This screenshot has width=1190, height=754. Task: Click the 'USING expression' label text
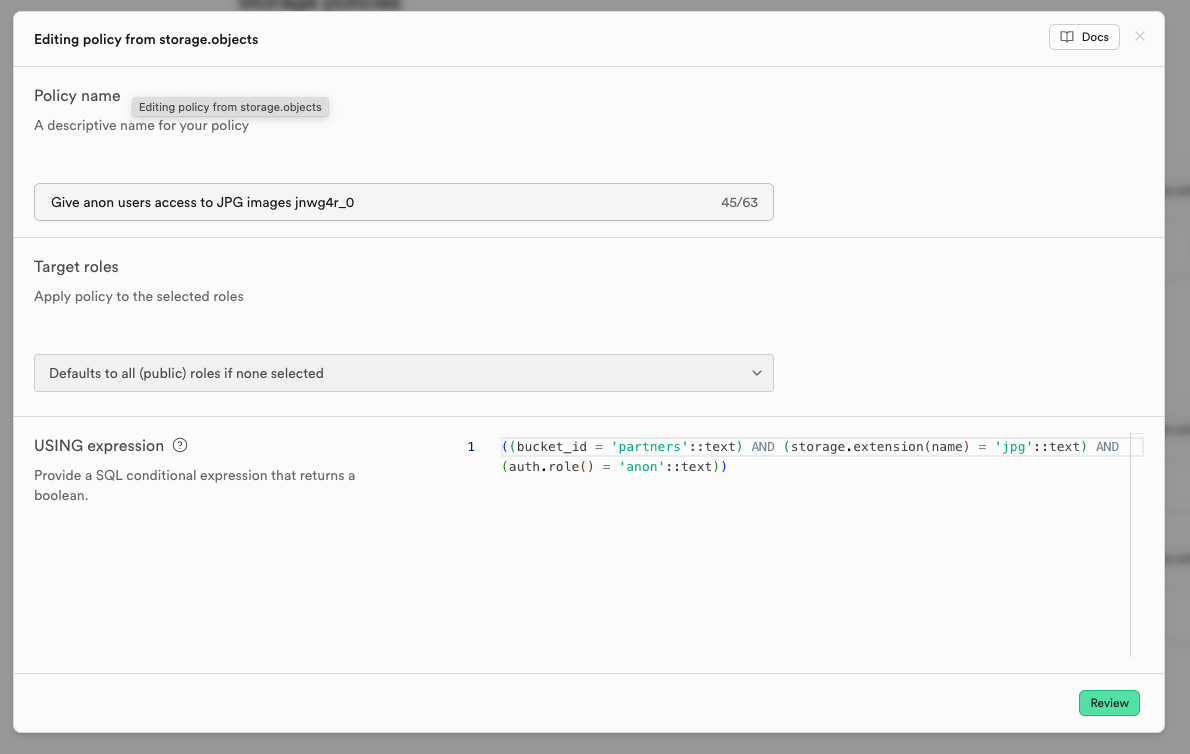pos(99,446)
